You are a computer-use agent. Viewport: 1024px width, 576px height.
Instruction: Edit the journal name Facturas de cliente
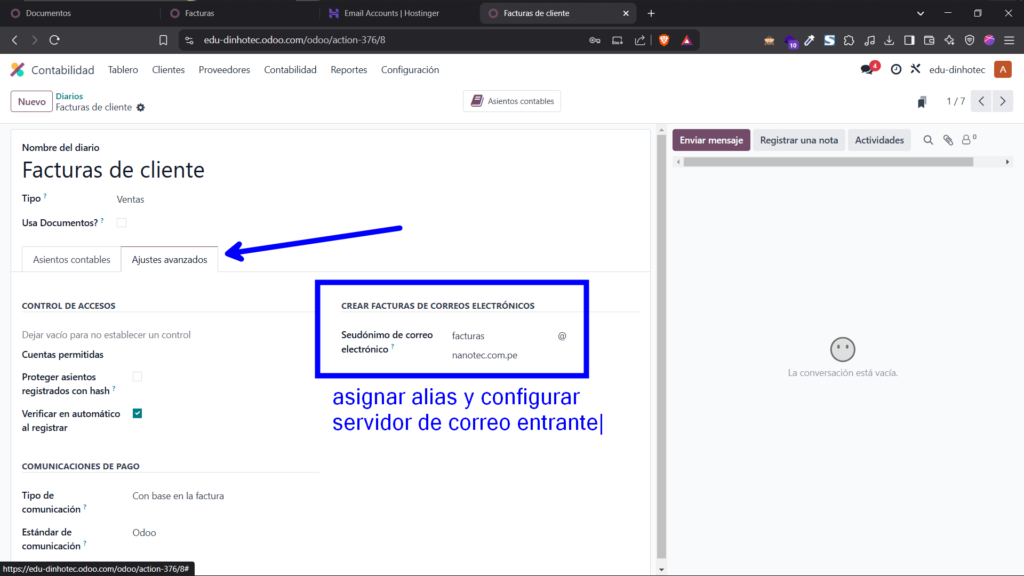113,170
